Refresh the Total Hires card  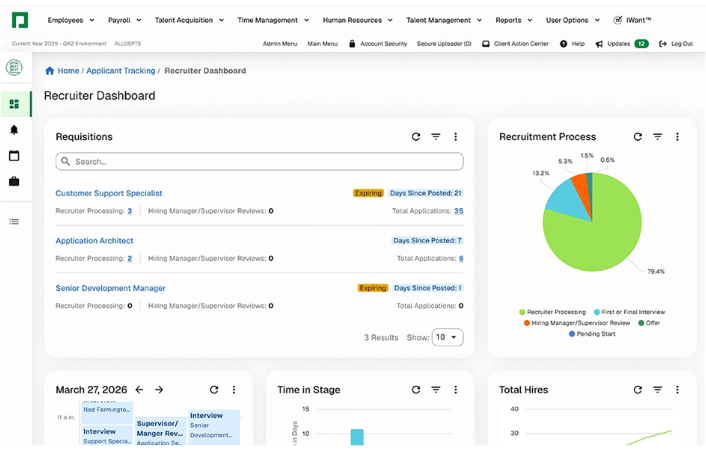click(x=638, y=390)
